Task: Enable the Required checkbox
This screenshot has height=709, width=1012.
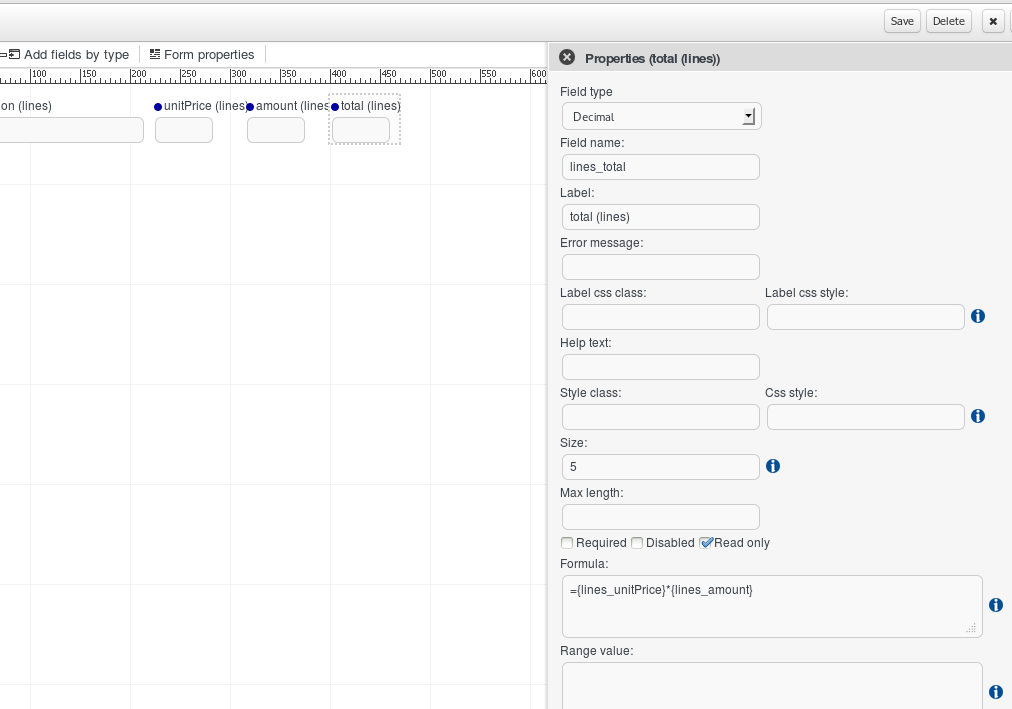Action: pyautogui.click(x=567, y=542)
